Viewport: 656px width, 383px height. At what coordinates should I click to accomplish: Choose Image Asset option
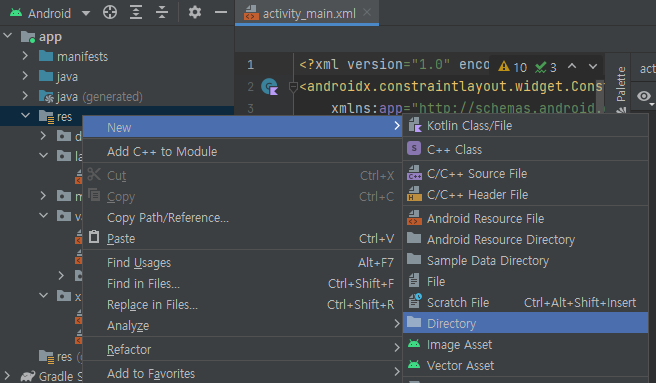tap(525, 344)
